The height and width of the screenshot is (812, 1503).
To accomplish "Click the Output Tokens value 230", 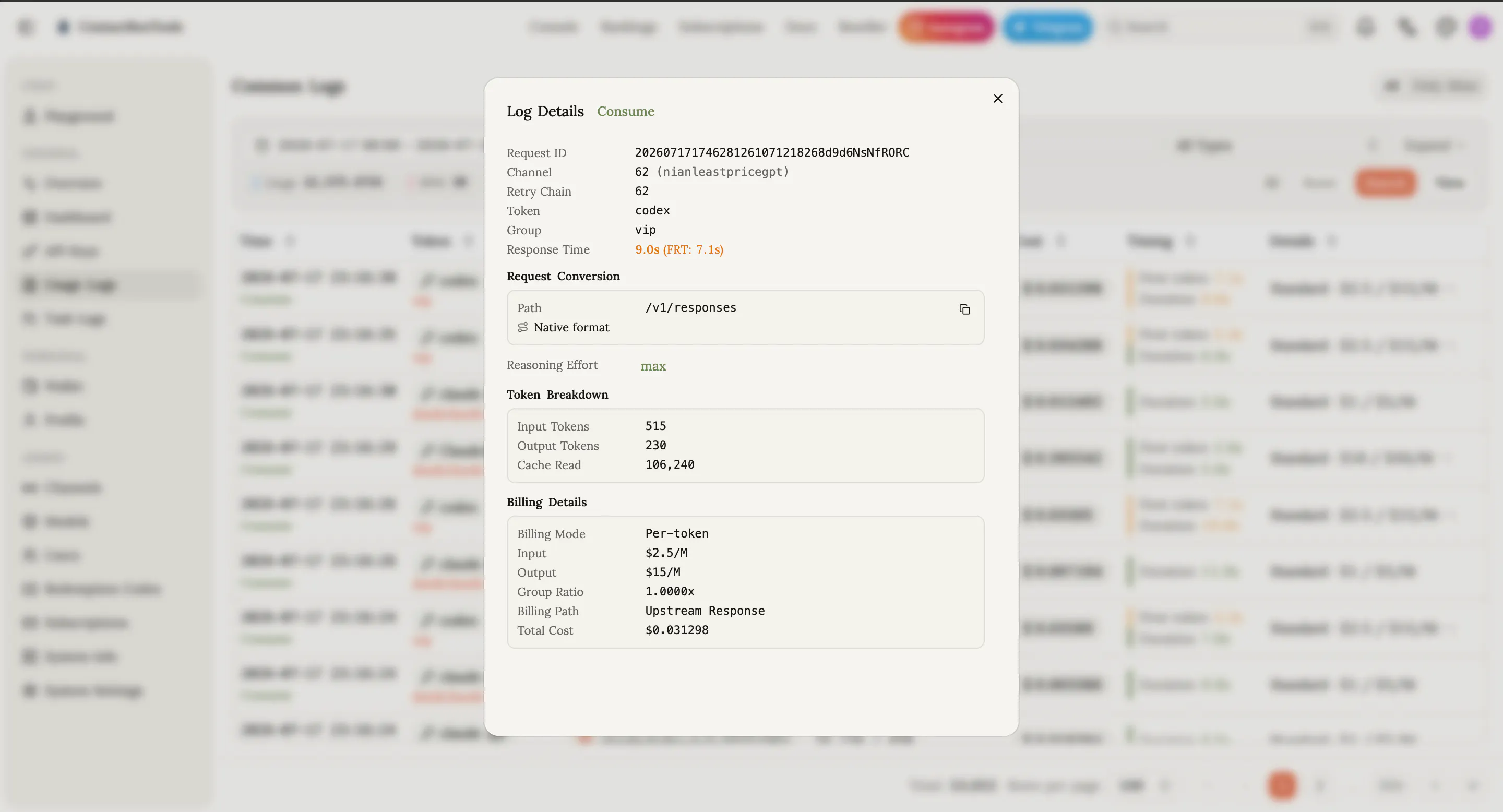I will click(656, 445).
